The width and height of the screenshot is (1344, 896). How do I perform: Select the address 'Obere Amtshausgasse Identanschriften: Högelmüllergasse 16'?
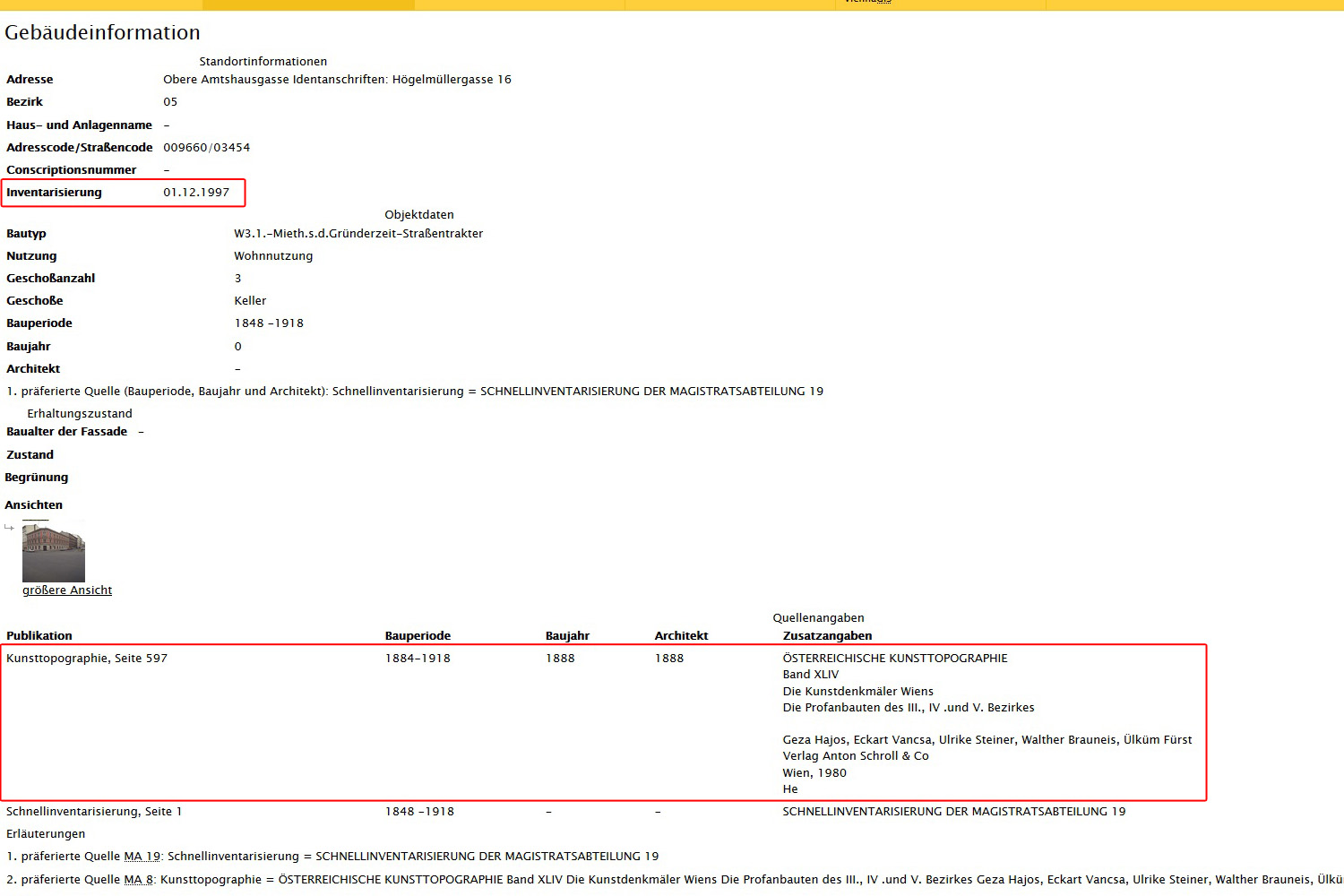[337, 79]
